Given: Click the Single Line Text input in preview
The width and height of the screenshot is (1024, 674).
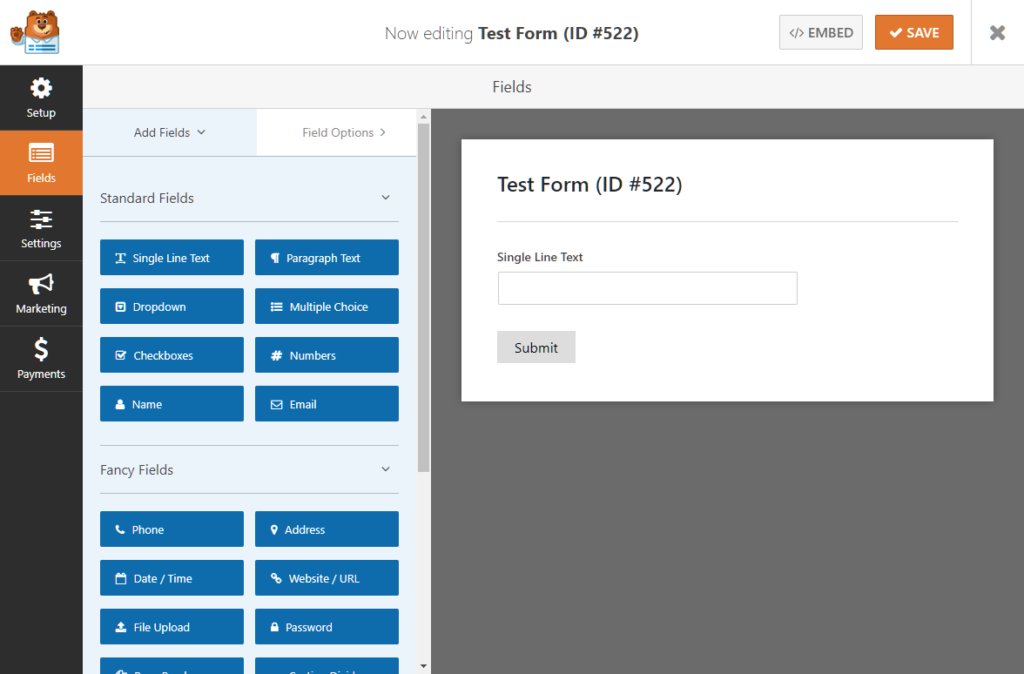Looking at the screenshot, I should (647, 288).
